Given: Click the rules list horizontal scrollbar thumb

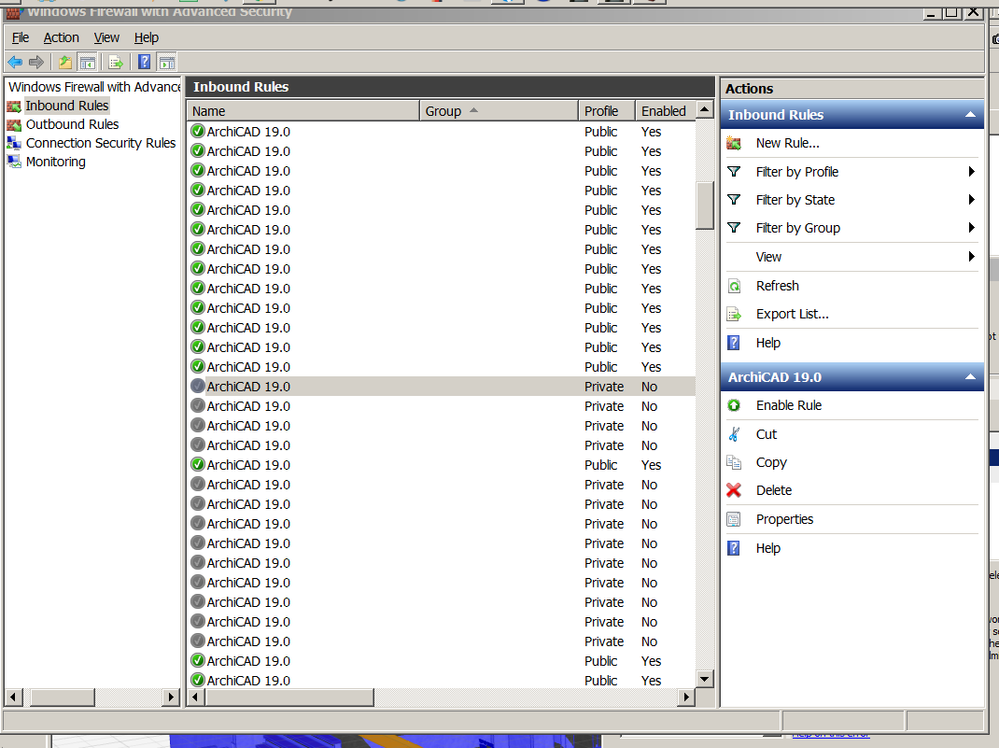Looking at the screenshot, I should click(x=290, y=697).
